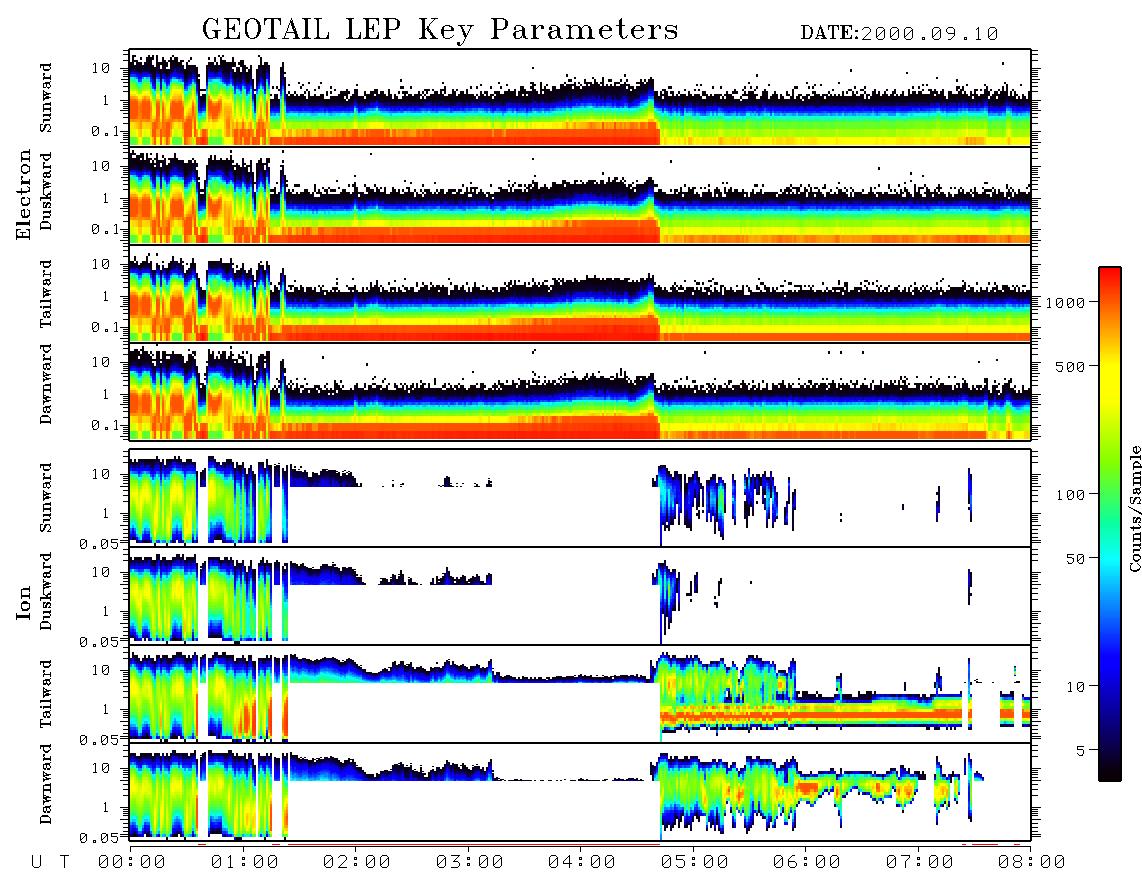The image size is (1142, 880).
Task: Click the 03:00 time tick label
Action: (469, 862)
